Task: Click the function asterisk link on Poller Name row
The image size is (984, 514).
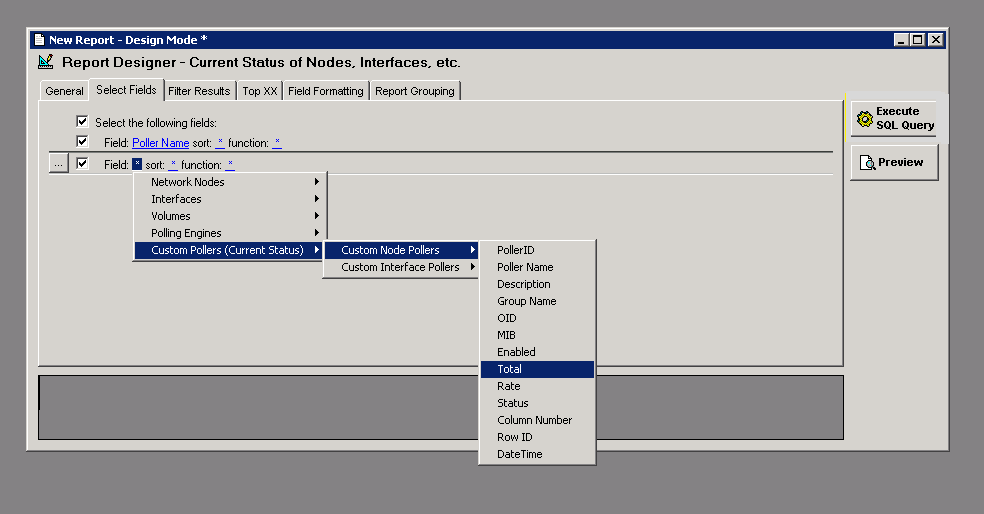Action: pos(277,143)
